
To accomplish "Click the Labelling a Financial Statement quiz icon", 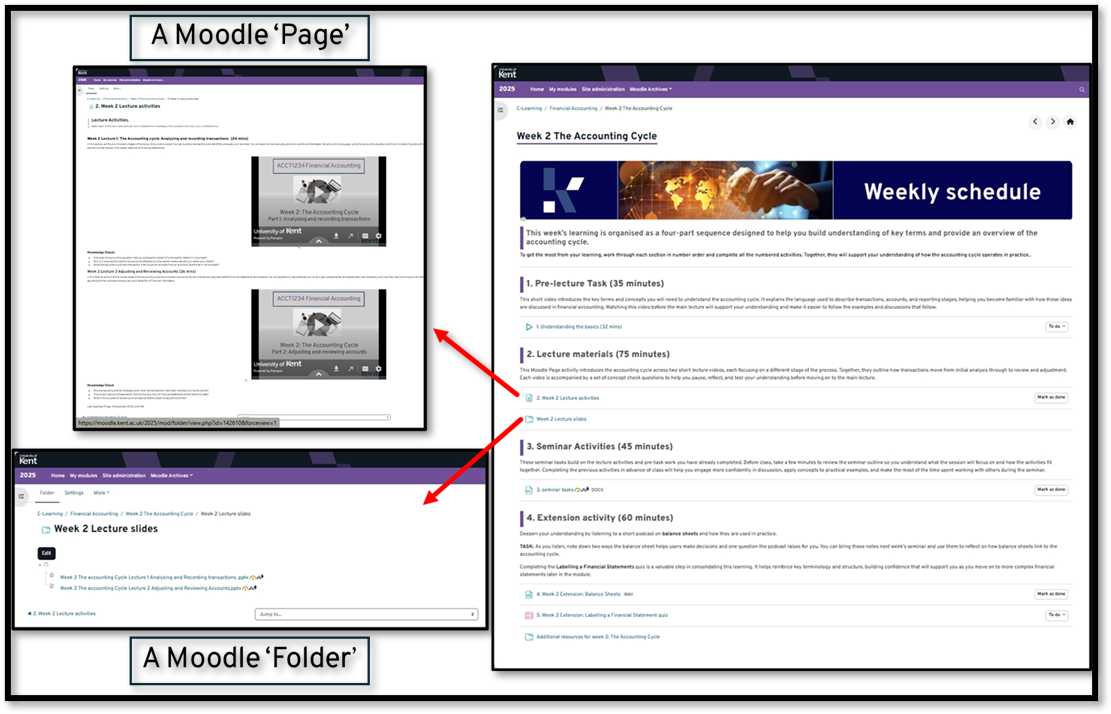I will coord(529,615).
